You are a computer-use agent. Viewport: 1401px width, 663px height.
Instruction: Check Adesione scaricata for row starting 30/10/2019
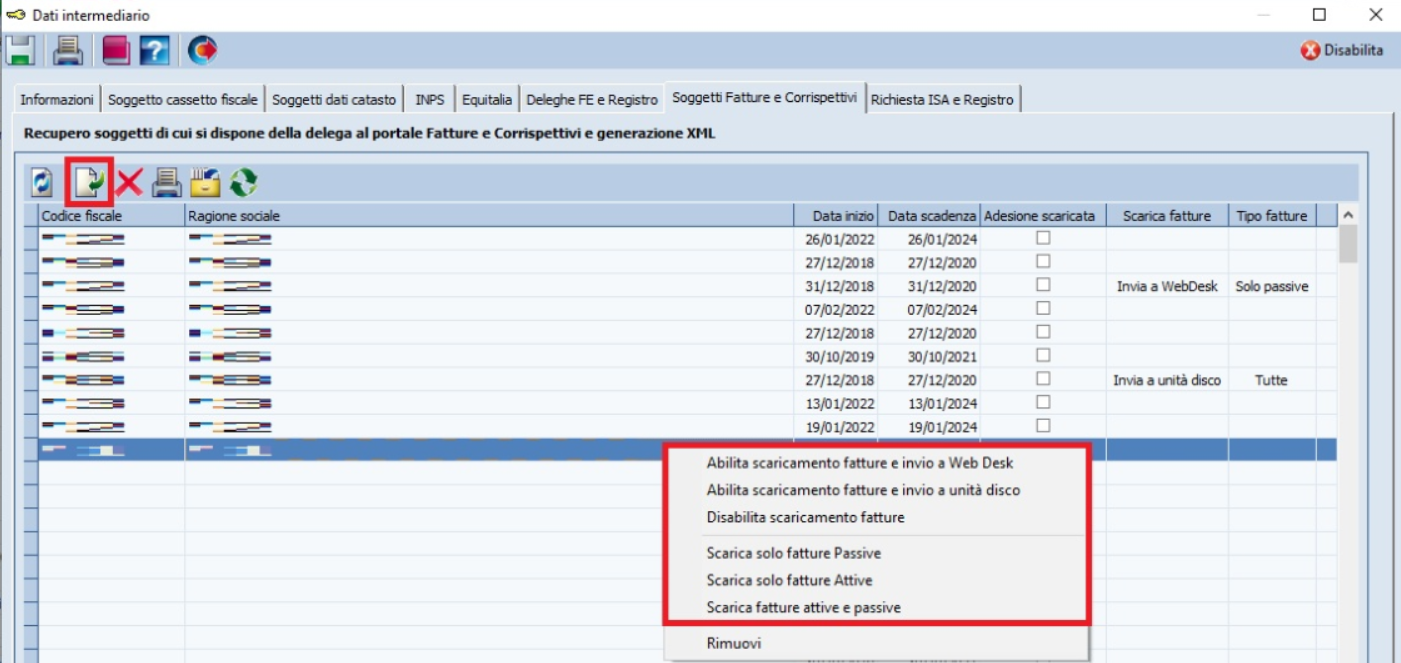[x=1043, y=355]
